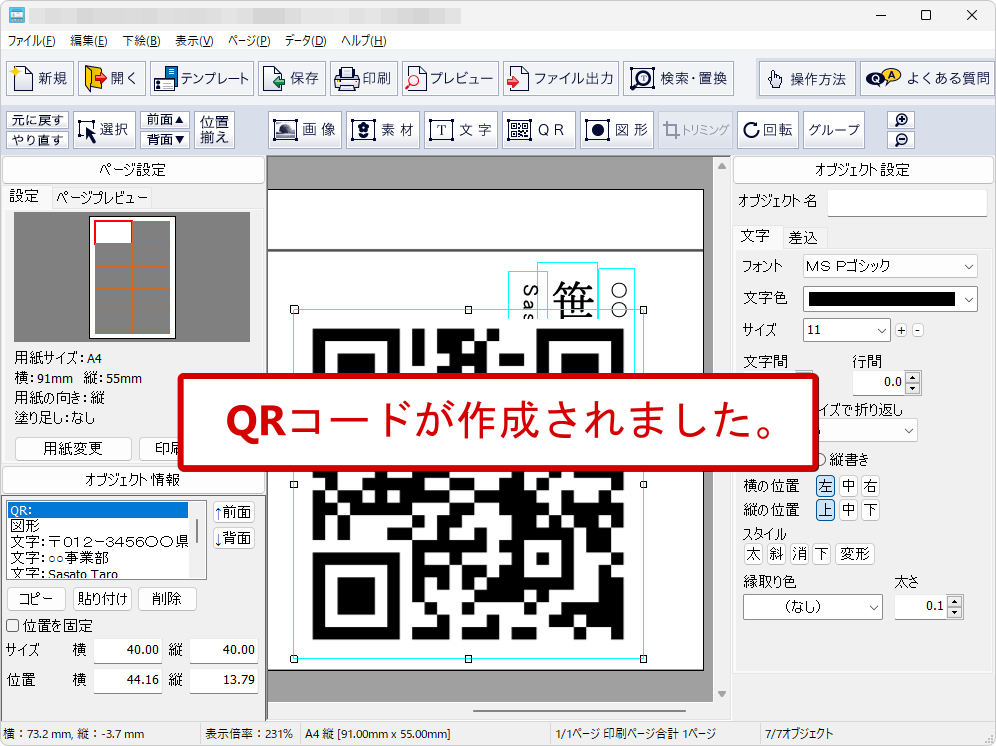Image resolution: width=996 pixels, height=746 pixels.
Task: Add a shape with the 図形 tool
Action: [x=617, y=130]
